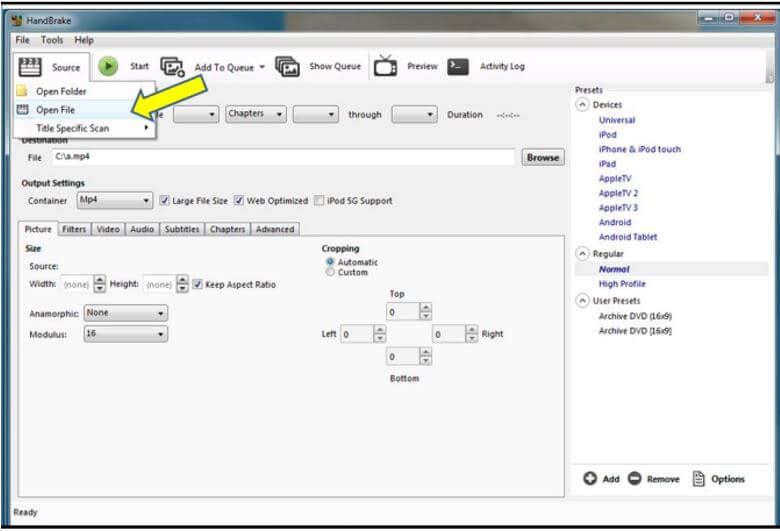Click the Source clapperboard icon
780x531 pixels.
[29, 66]
